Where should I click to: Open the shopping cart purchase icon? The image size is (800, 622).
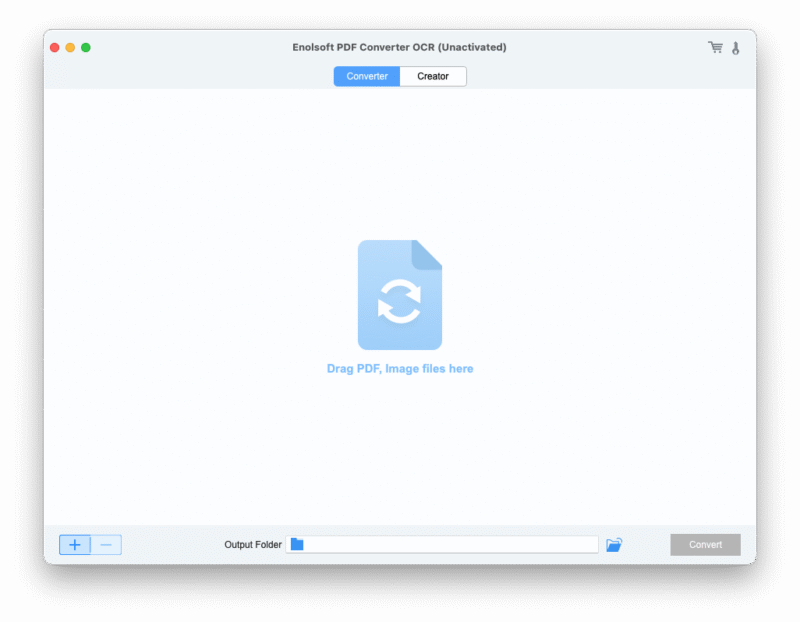tap(715, 46)
